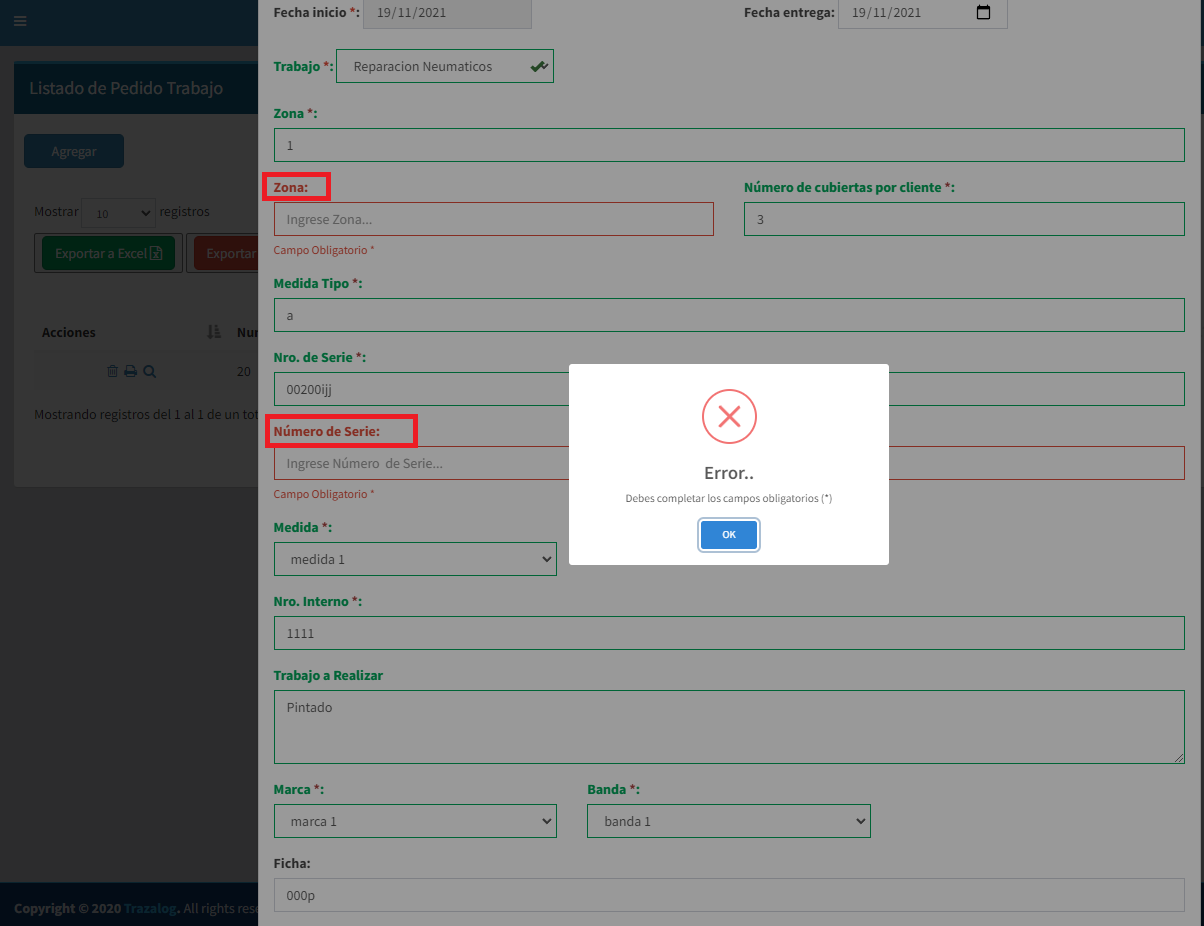Change the Mostrar registros page size selector

coord(118,211)
